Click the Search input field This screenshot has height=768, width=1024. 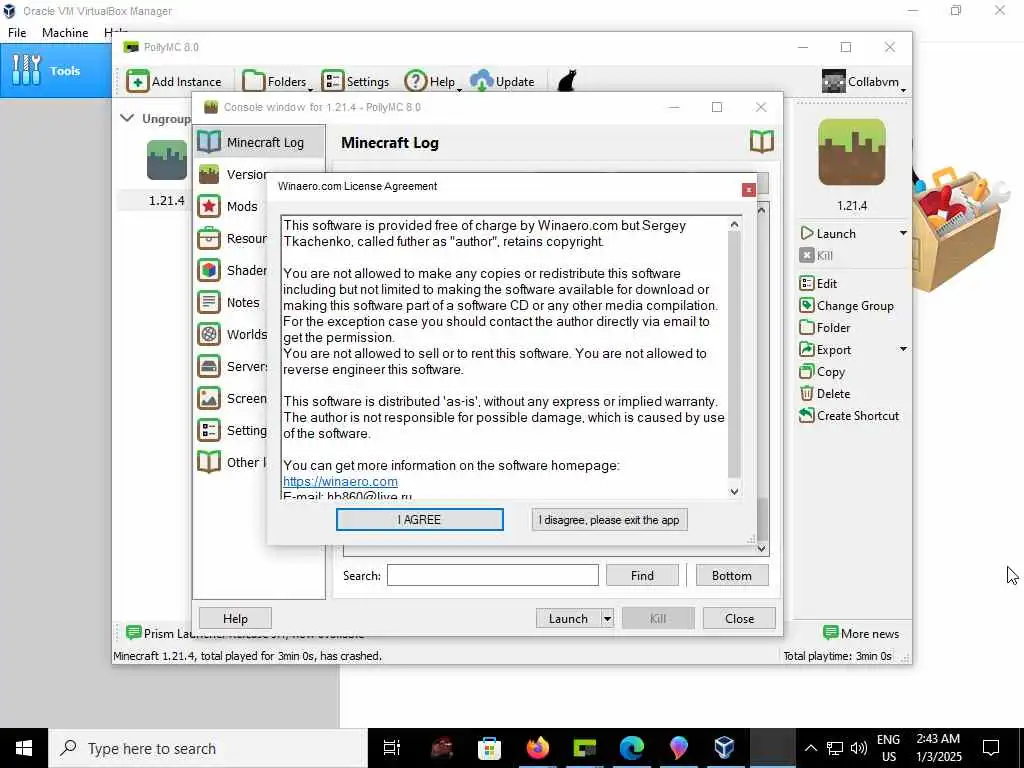point(492,575)
